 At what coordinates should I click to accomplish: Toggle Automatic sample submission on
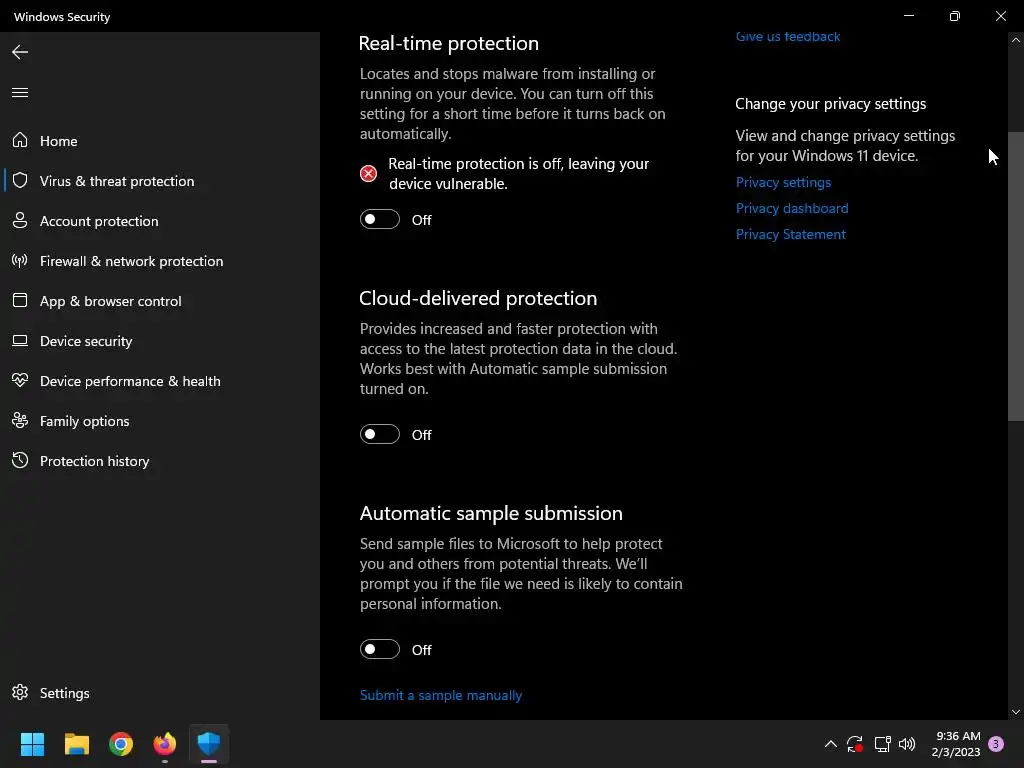(x=380, y=650)
